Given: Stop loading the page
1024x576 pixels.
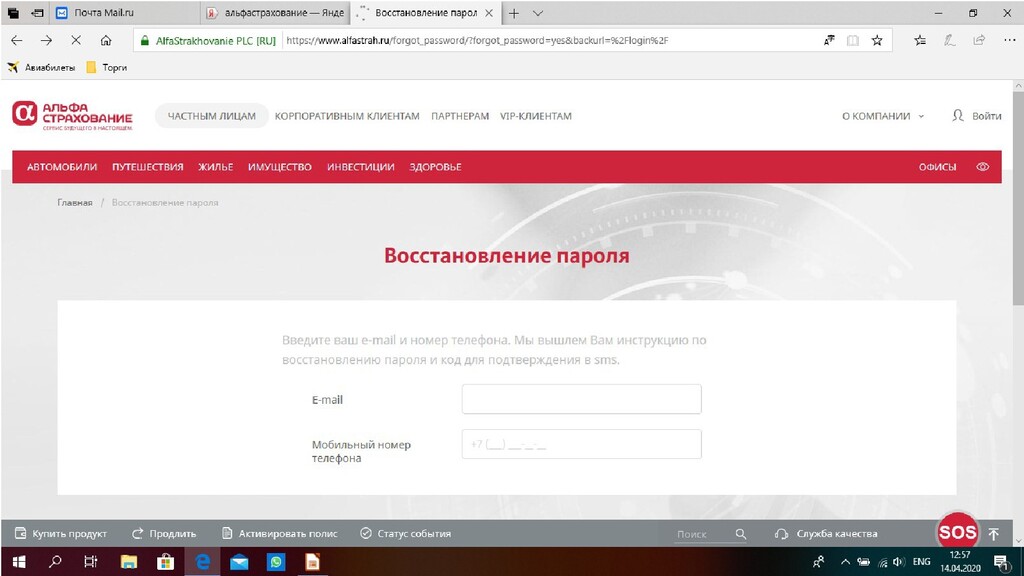Looking at the screenshot, I should pos(76,40).
